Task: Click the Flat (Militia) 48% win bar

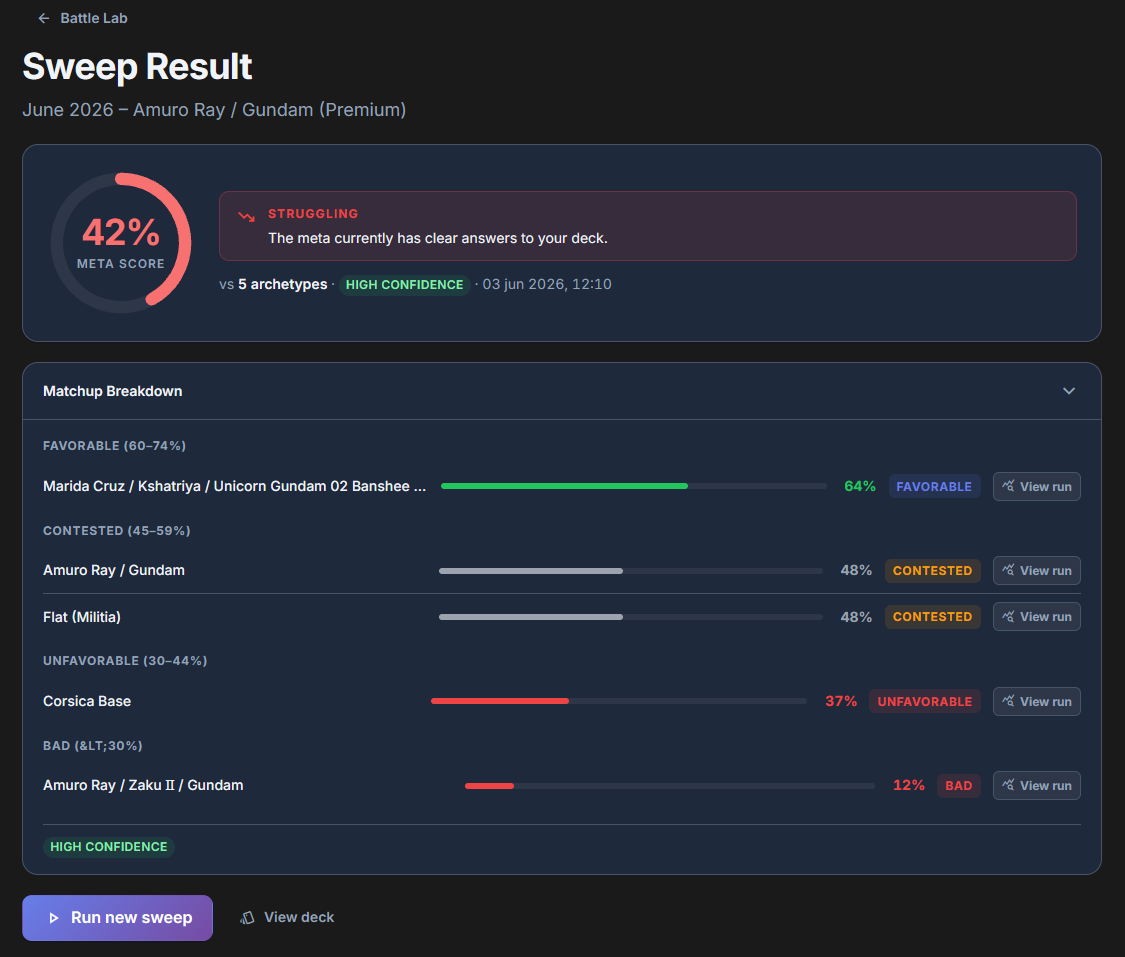Action: [631, 617]
